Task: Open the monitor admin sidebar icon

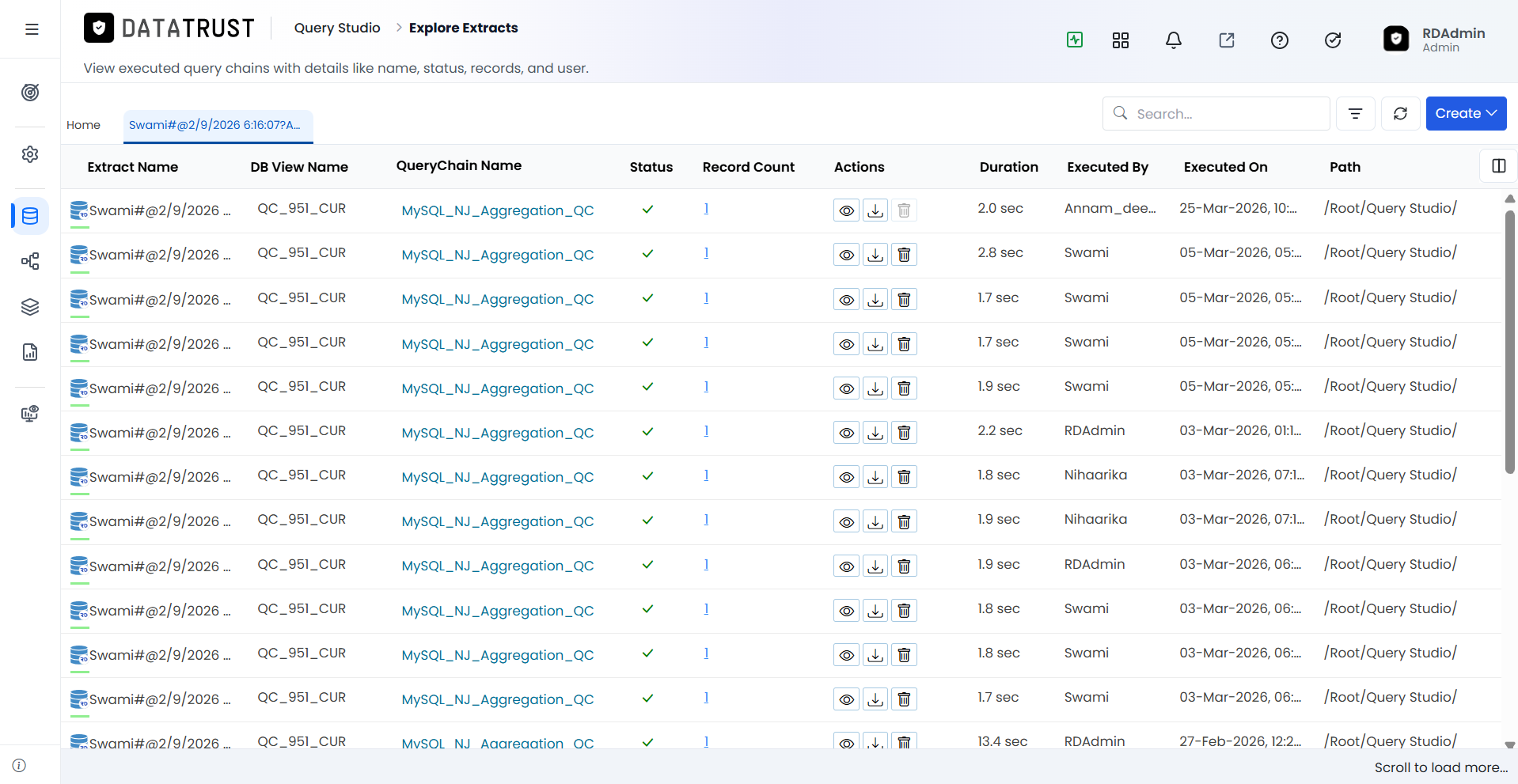Action: point(30,414)
